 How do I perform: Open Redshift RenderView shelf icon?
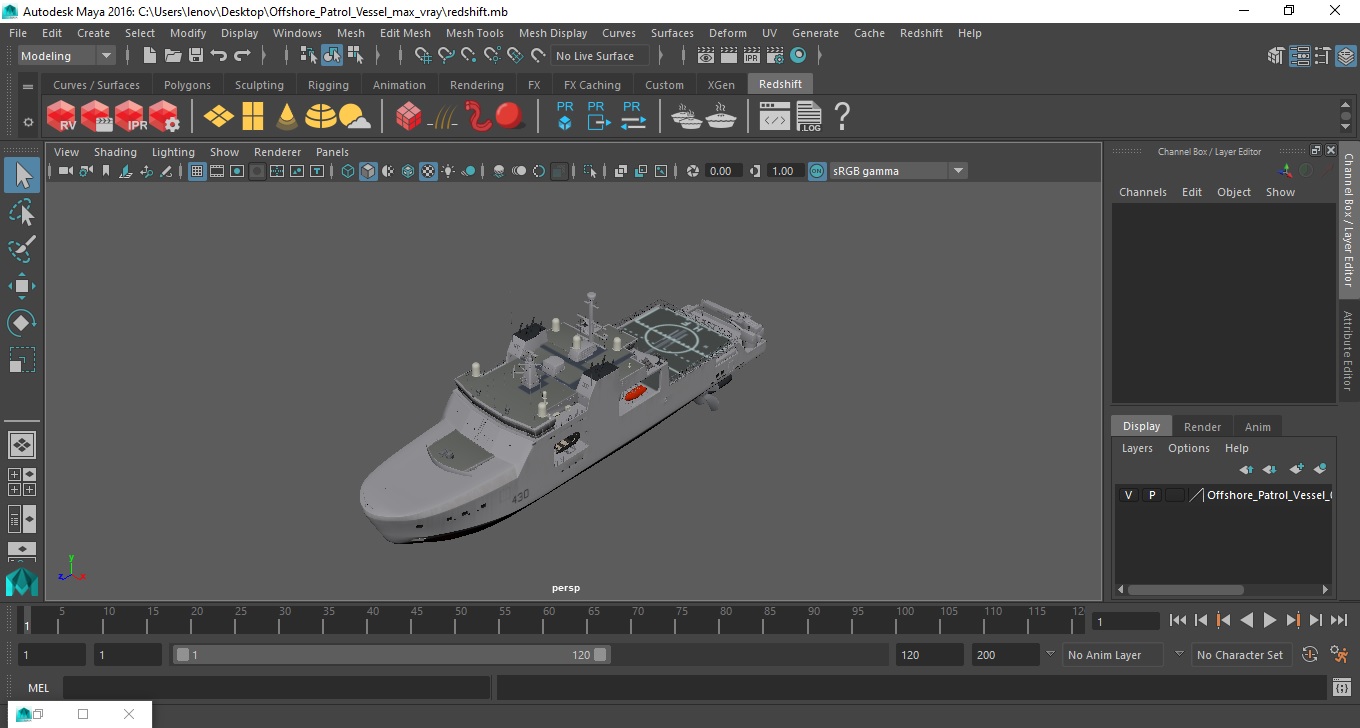point(62,117)
